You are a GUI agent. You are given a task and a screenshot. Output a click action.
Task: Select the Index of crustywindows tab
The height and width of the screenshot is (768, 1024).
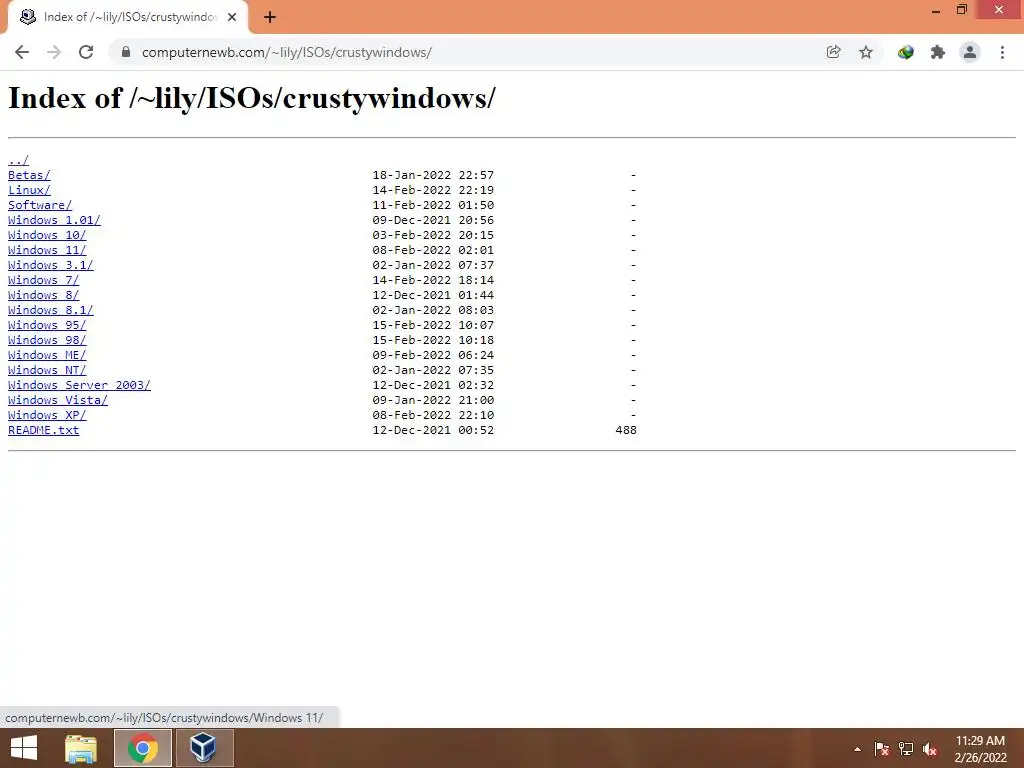(129, 17)
